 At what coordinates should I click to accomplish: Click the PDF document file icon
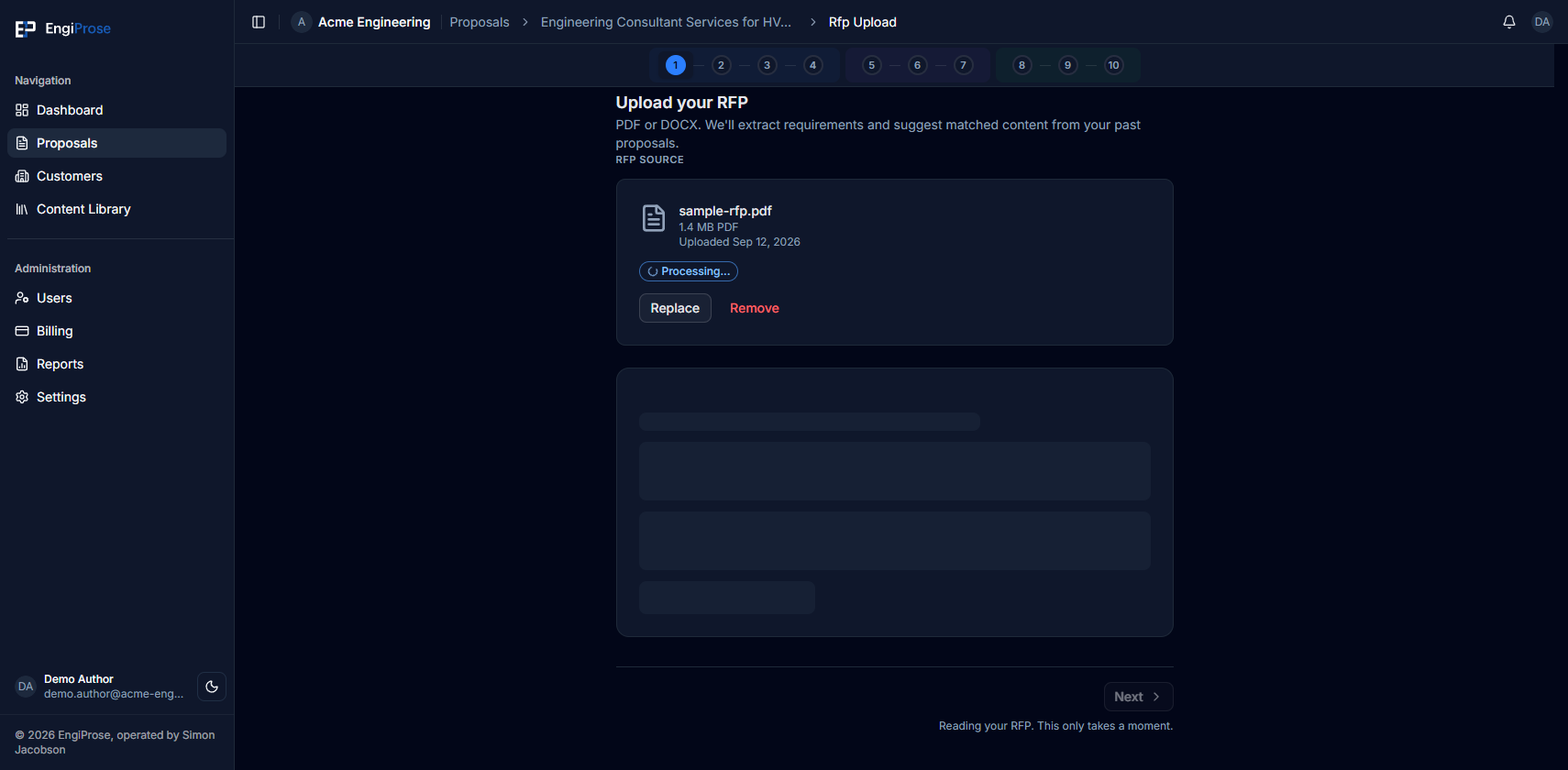tap(653, 219)
